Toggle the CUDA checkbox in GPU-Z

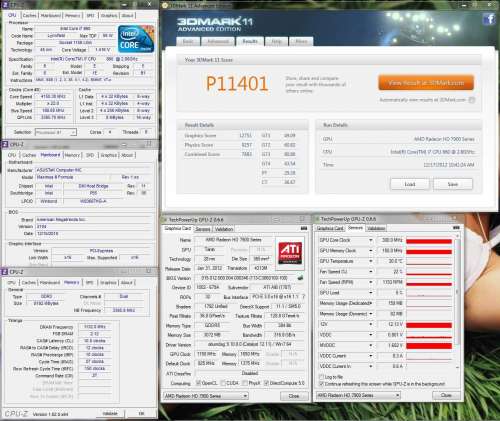[x=223, y=383]
